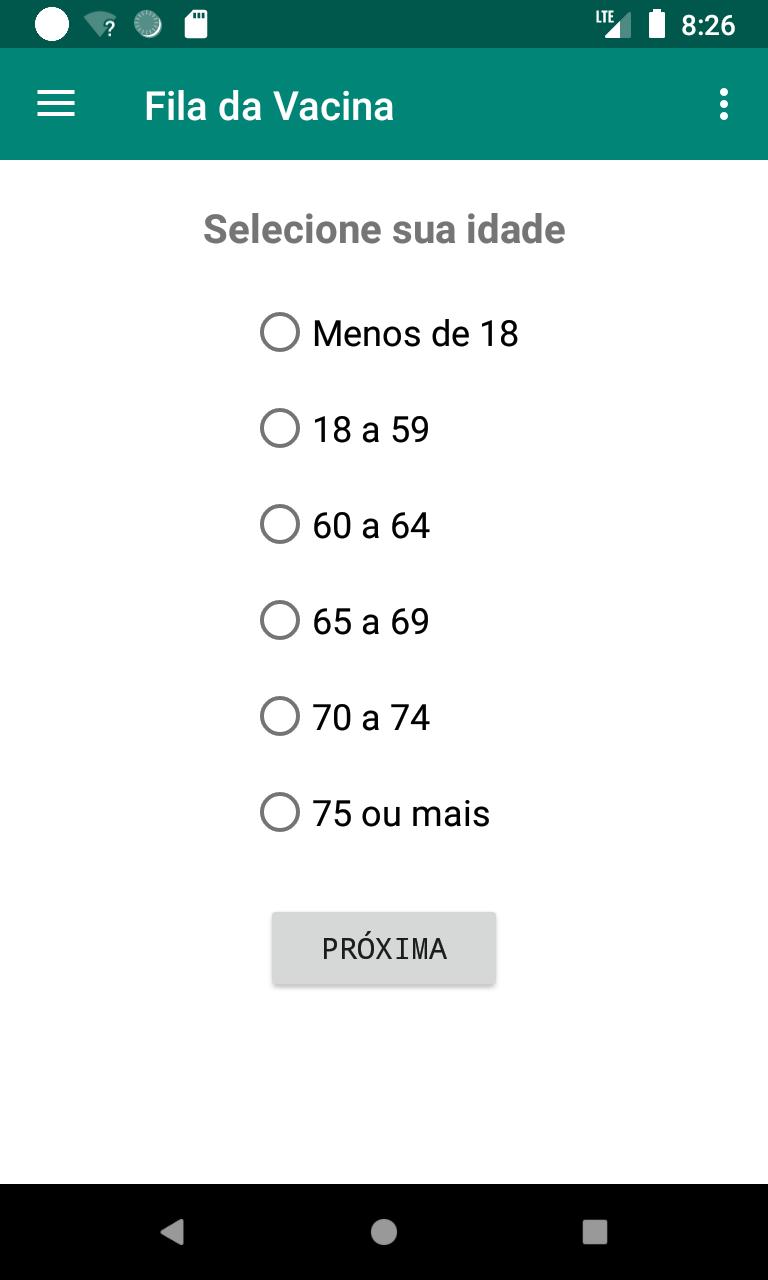Choose the 65 a 69 age option
Viewport: 768px width, 1280px height.
click(344, 621)
